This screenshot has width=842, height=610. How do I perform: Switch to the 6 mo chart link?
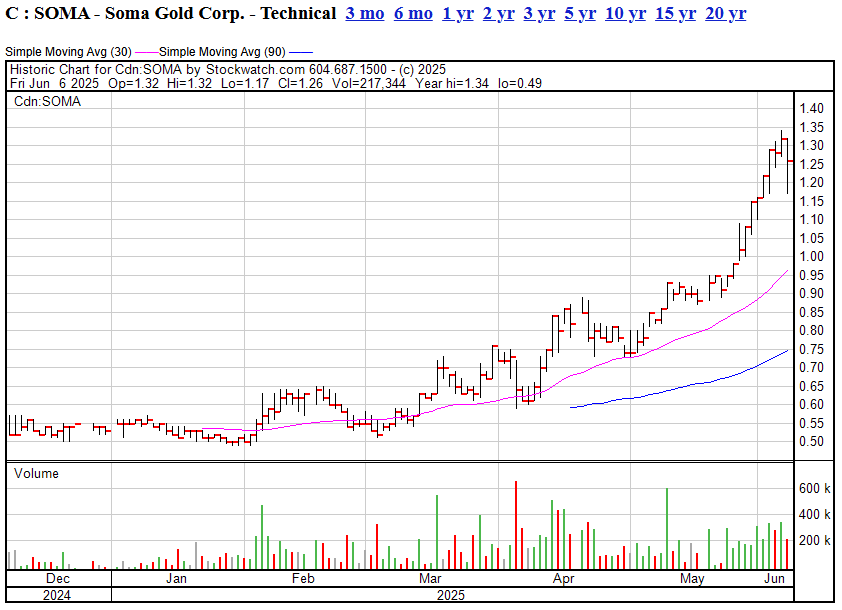pyautogui.click(x=413, y=13)
